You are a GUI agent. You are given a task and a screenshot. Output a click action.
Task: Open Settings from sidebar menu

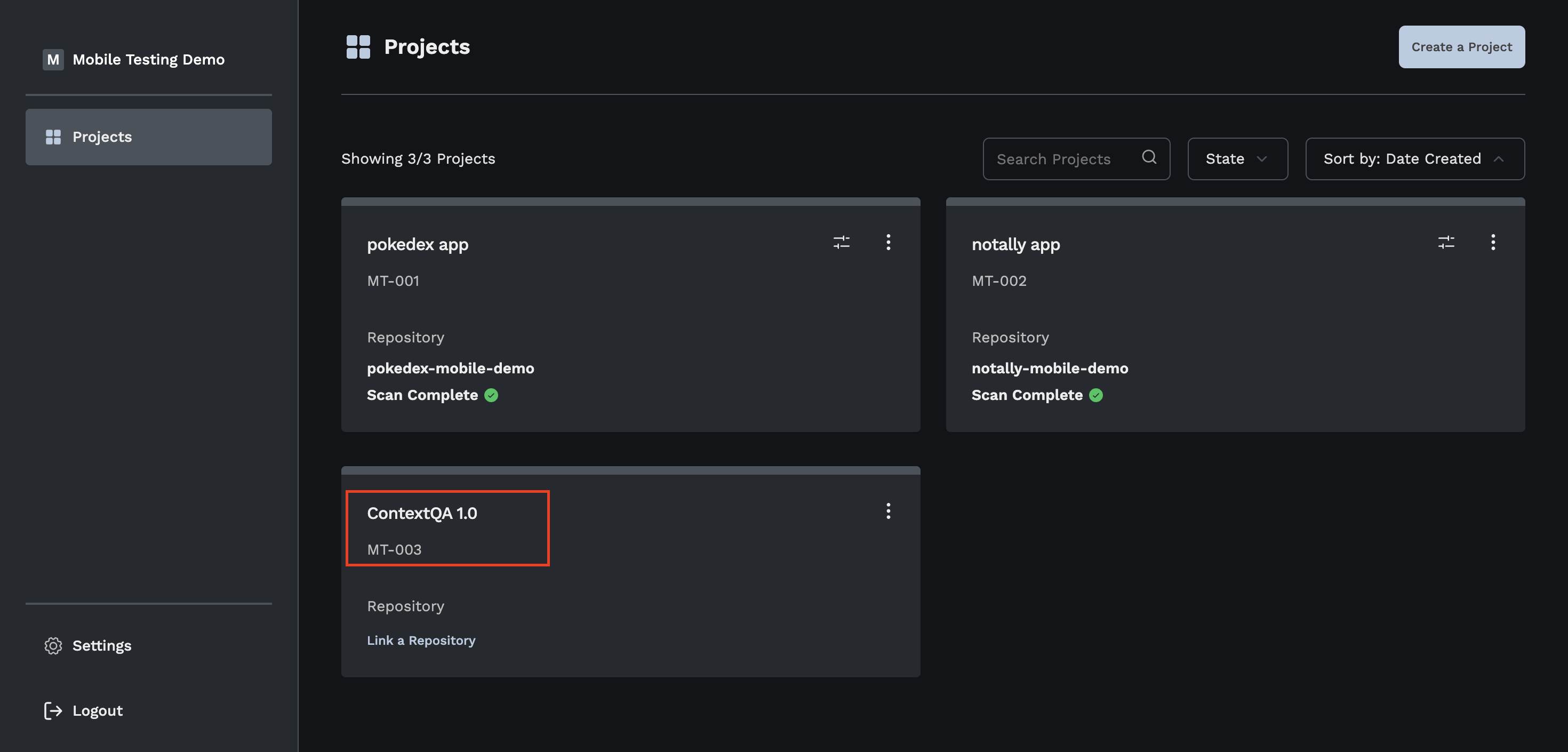(102, 645)
